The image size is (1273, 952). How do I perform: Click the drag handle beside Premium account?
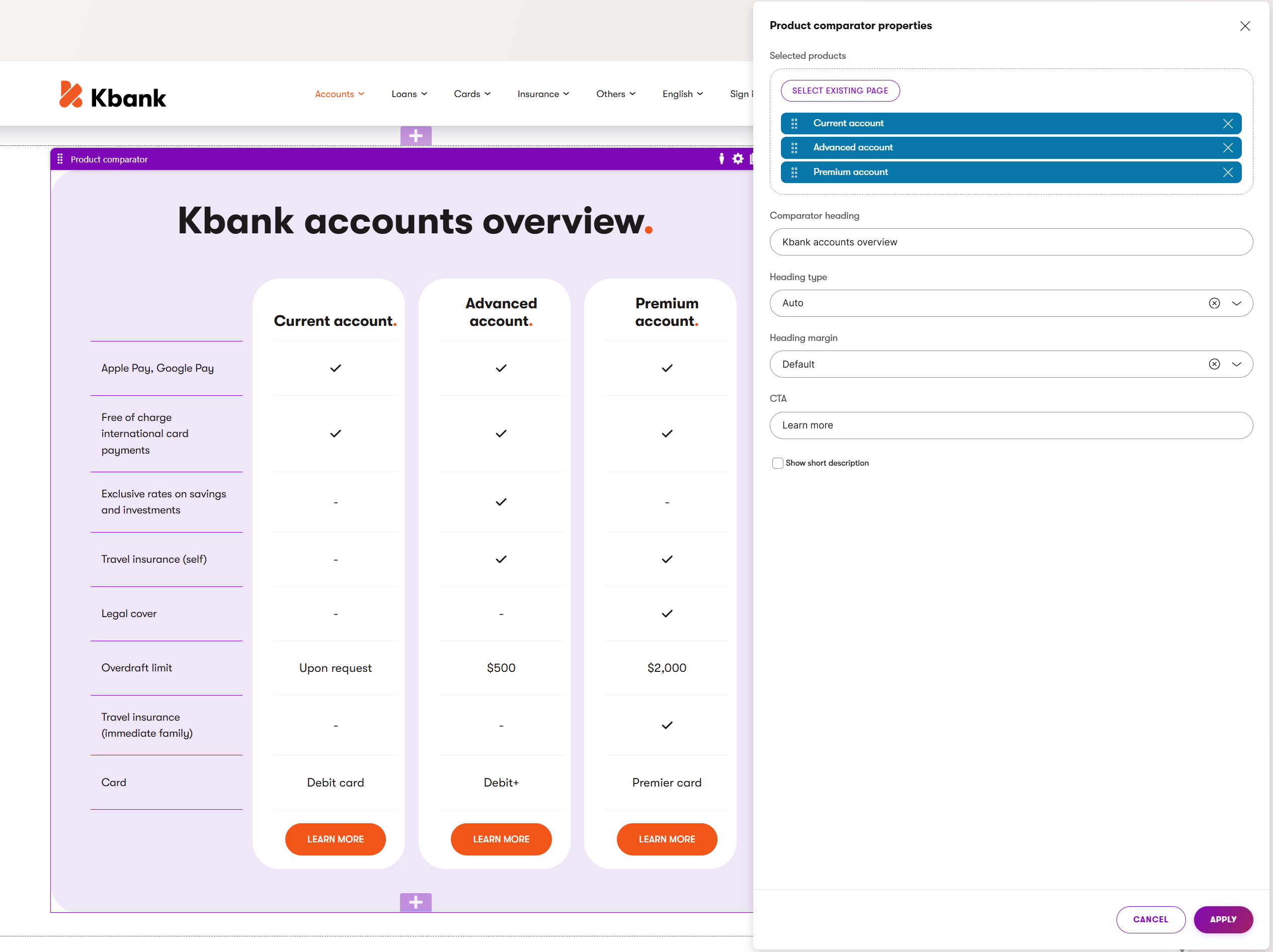[795, 172]
